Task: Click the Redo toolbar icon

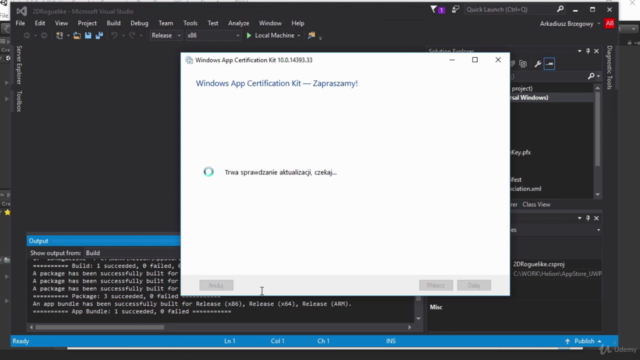Action: 132,36
